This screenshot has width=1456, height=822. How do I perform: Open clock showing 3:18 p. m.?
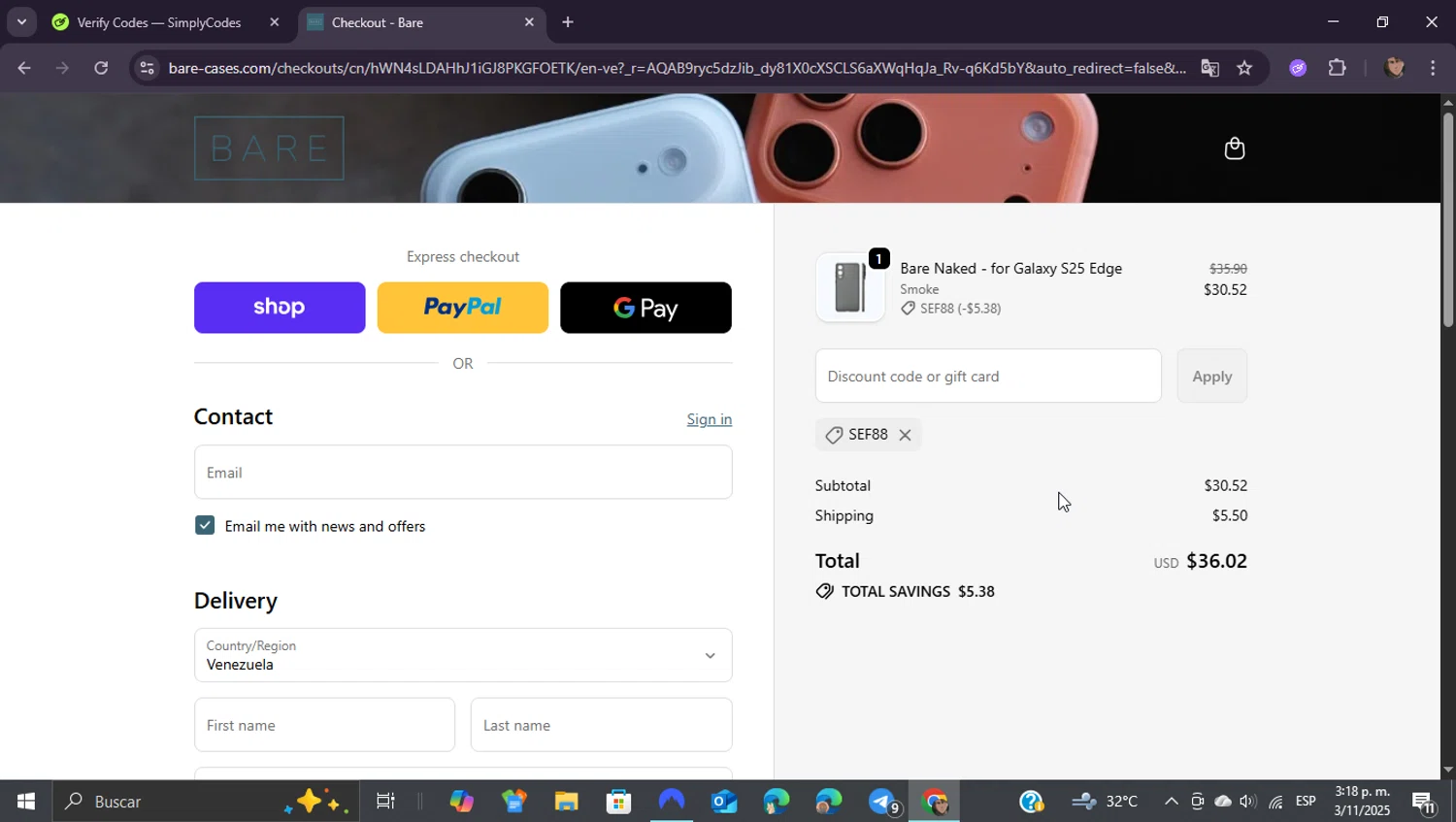(x=1362, y=802)
